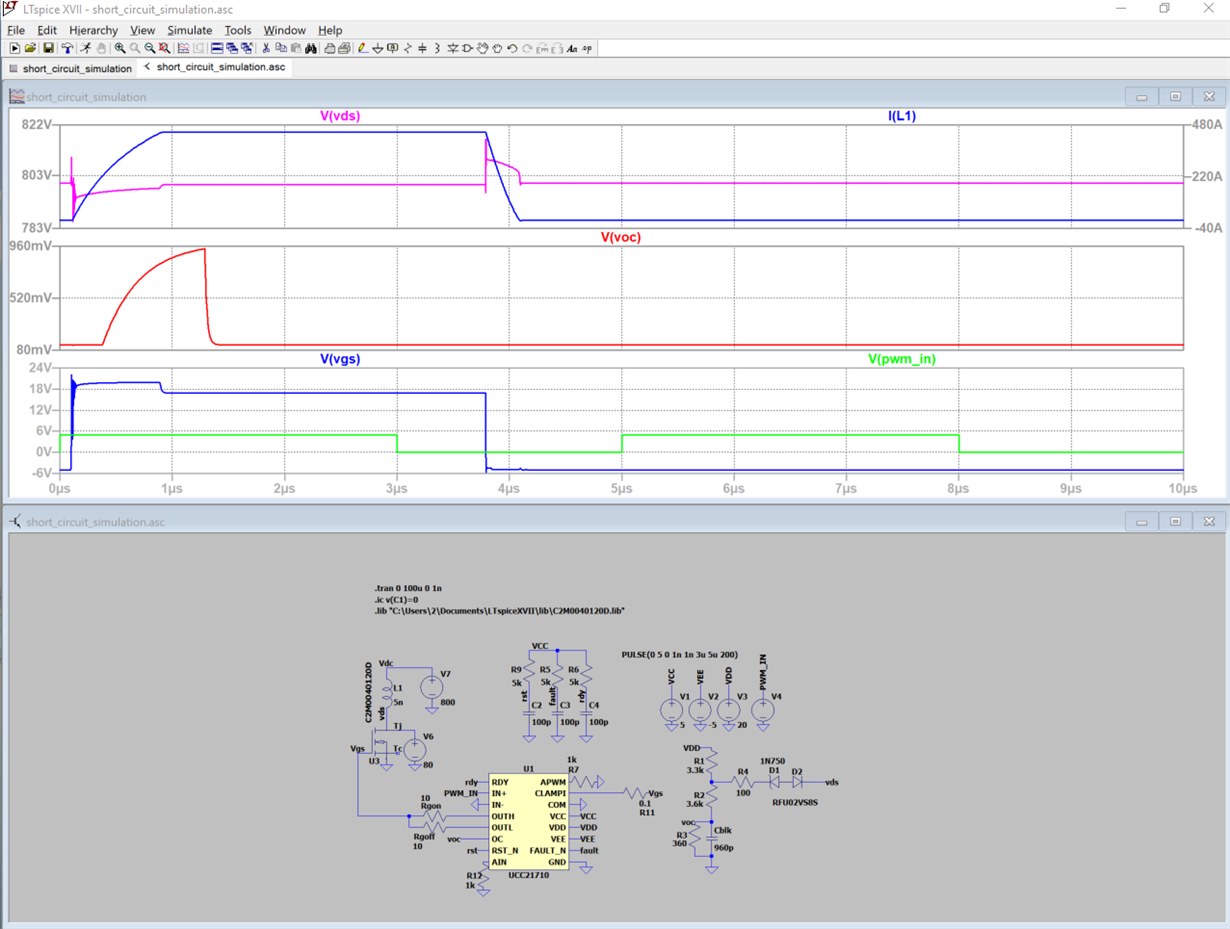
Task: Open the Edit menu
Action: tap(47, 30)
